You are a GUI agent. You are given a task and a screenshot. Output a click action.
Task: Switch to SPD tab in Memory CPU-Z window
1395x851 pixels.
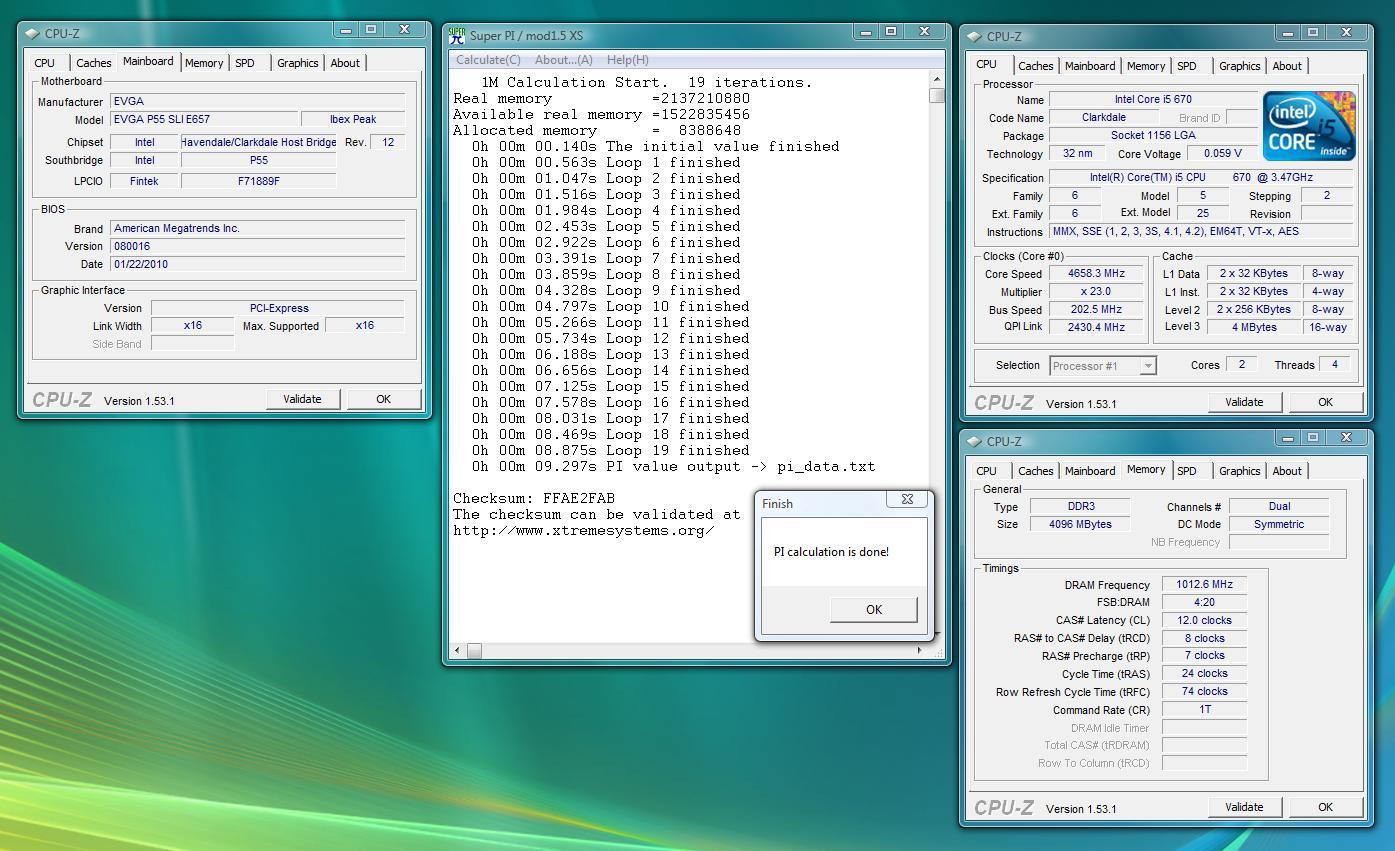point(1187,471)
